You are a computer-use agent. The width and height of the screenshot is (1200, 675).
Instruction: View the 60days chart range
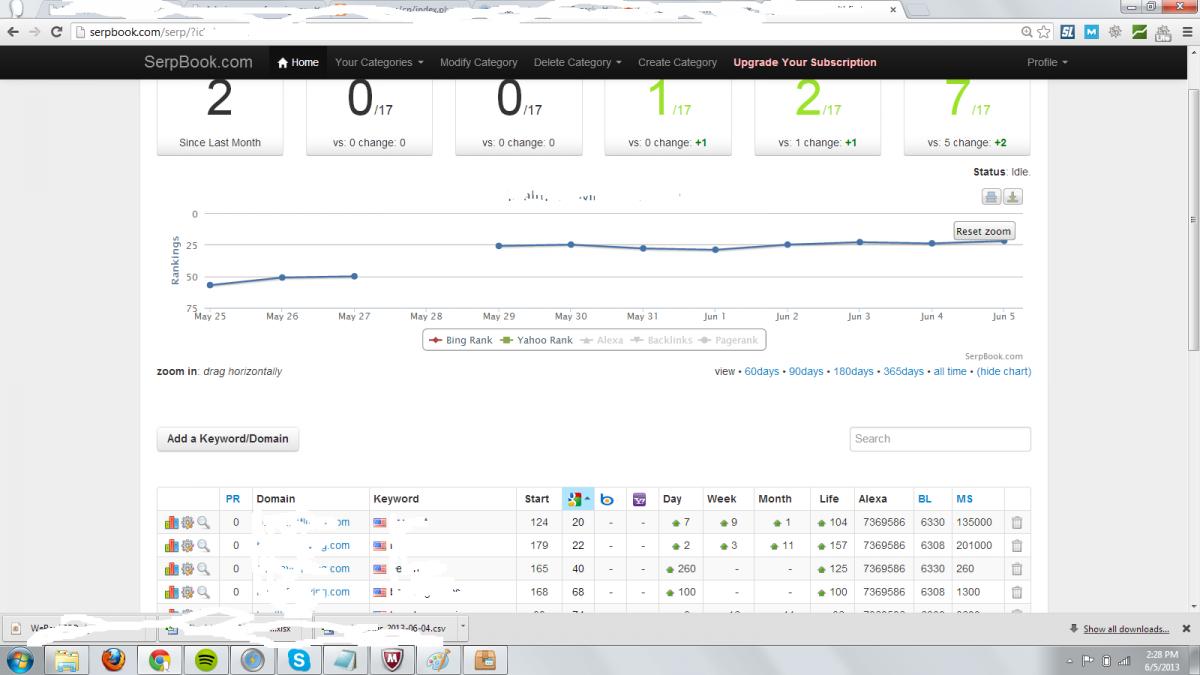pyautogui.click(x=762, y=372)
